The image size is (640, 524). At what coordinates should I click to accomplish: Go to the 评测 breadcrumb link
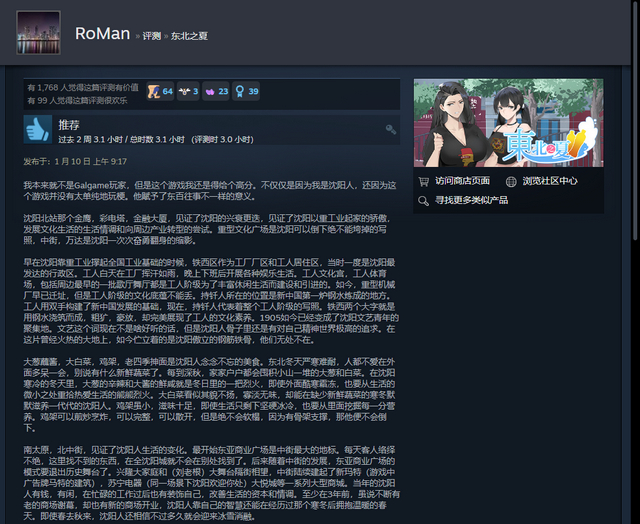[x=152, y=36]
